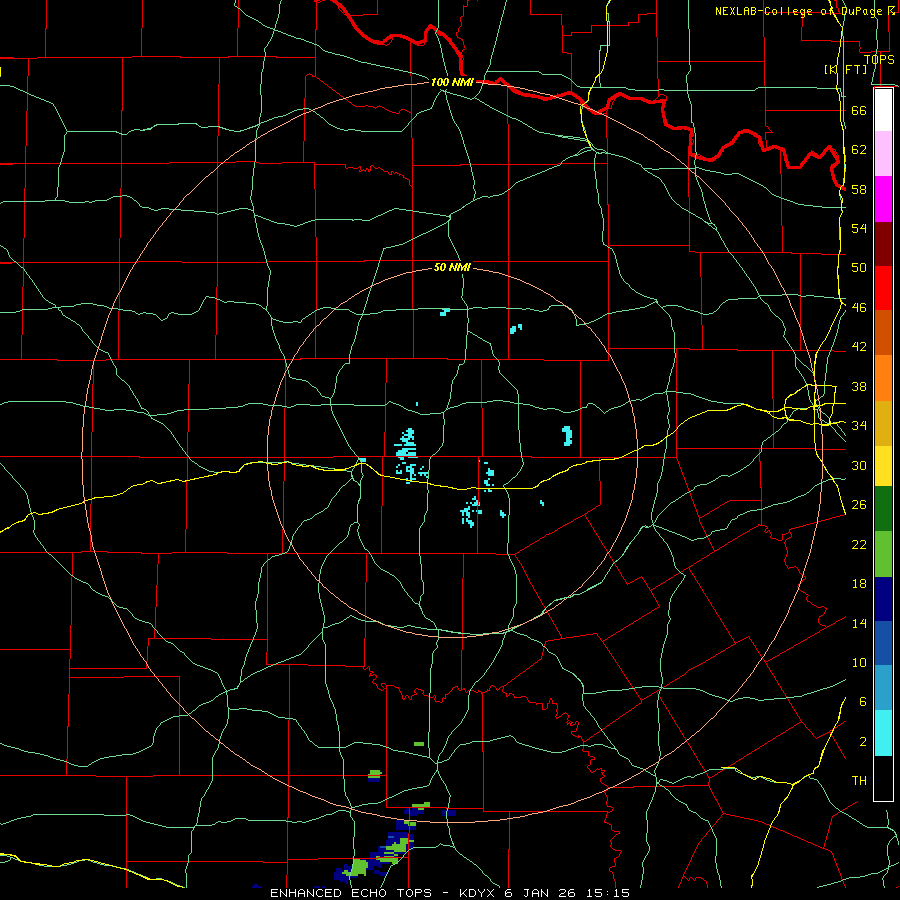Click the light green echo near the bottom edge

(359, 866)
